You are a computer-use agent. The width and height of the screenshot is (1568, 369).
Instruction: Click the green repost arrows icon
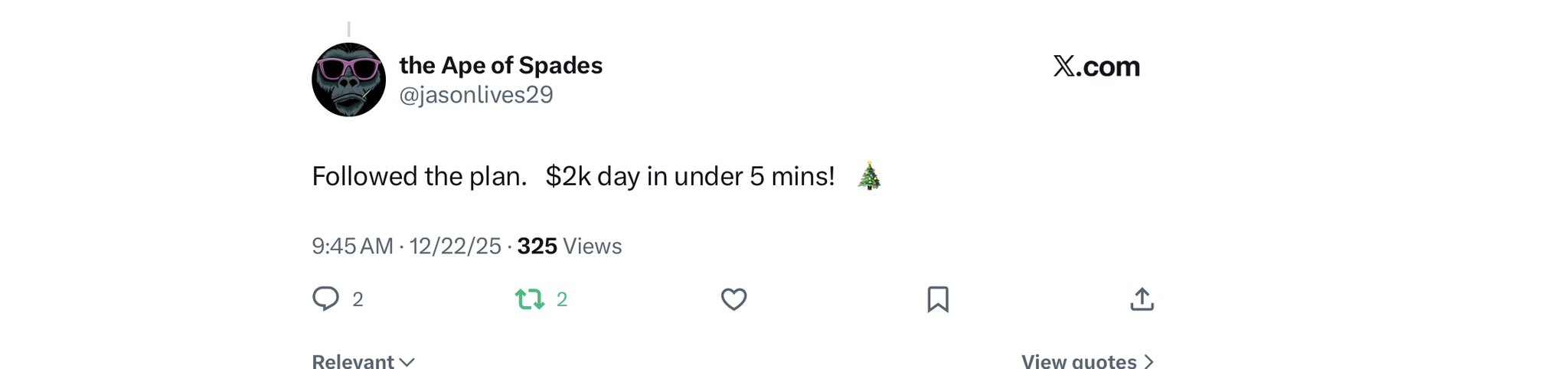(529, 299)
